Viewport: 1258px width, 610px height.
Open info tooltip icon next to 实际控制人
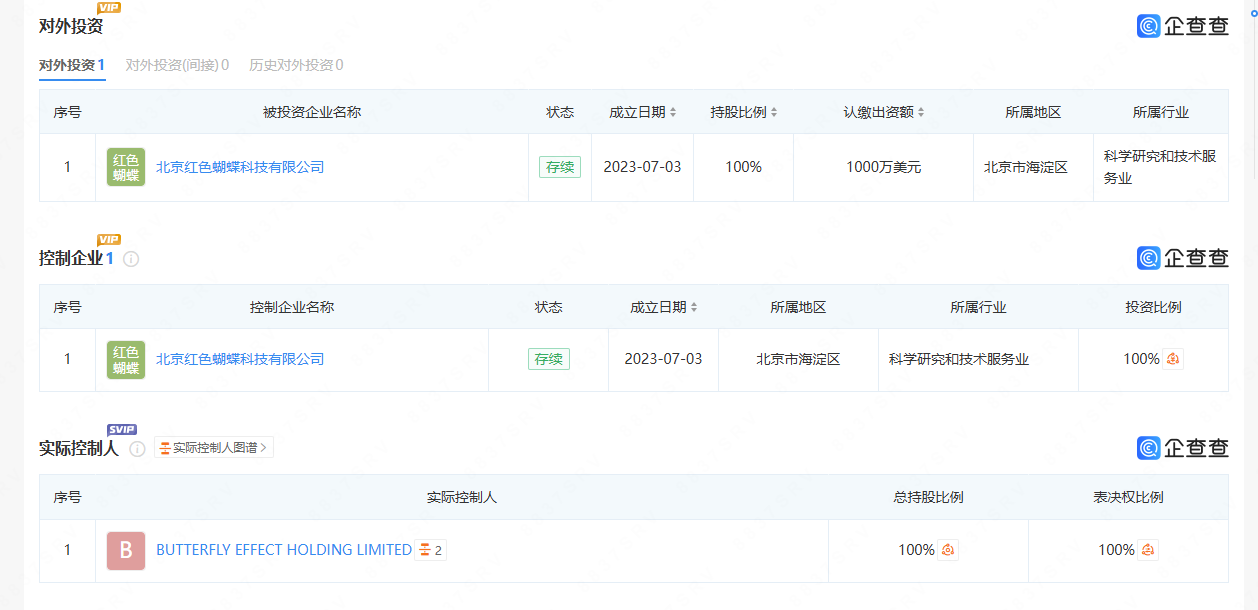[x=137, y=449]
